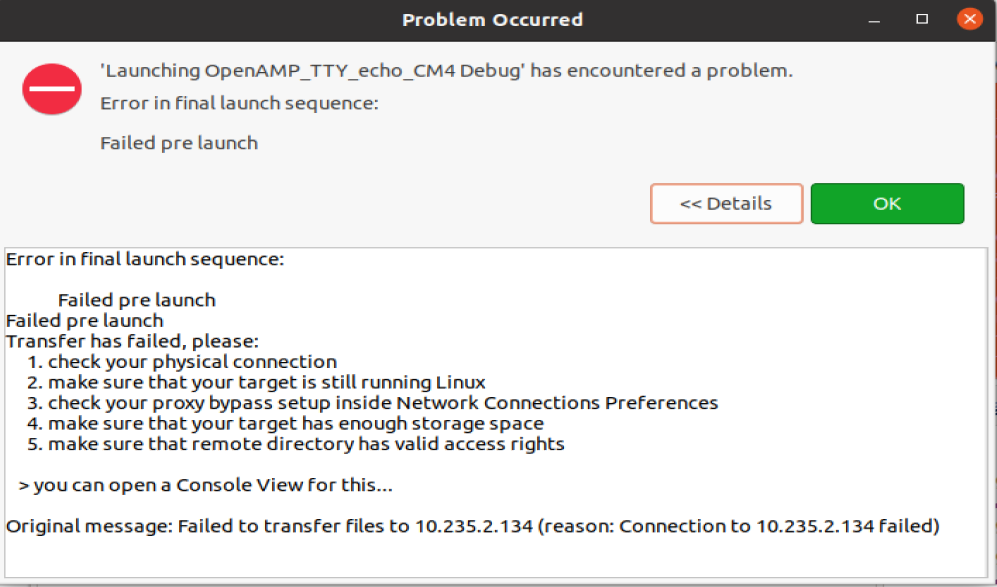Click the 'check your physical connection' line
This screenshot has height=587, width=997.
pos(182,362)
